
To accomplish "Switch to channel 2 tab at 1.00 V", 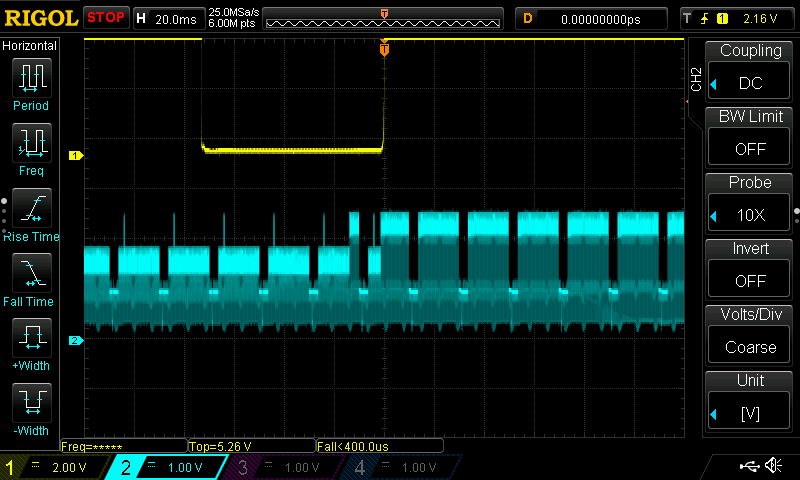I will [x=167, y=467].
